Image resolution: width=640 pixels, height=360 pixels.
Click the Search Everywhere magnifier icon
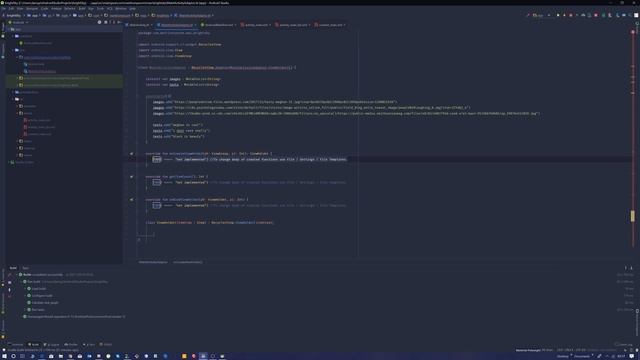[630, 16]
